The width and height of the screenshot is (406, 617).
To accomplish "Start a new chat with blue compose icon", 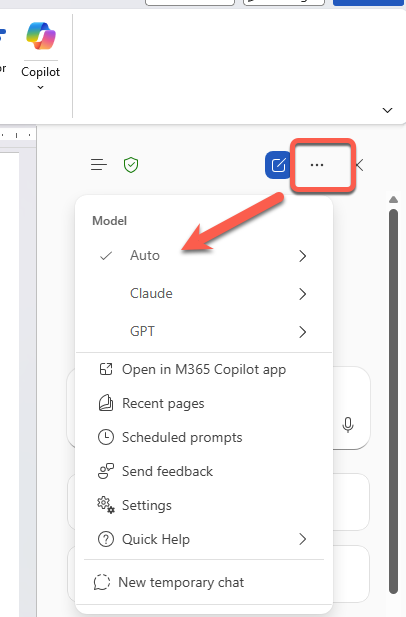I will click(x=278, y=165).
